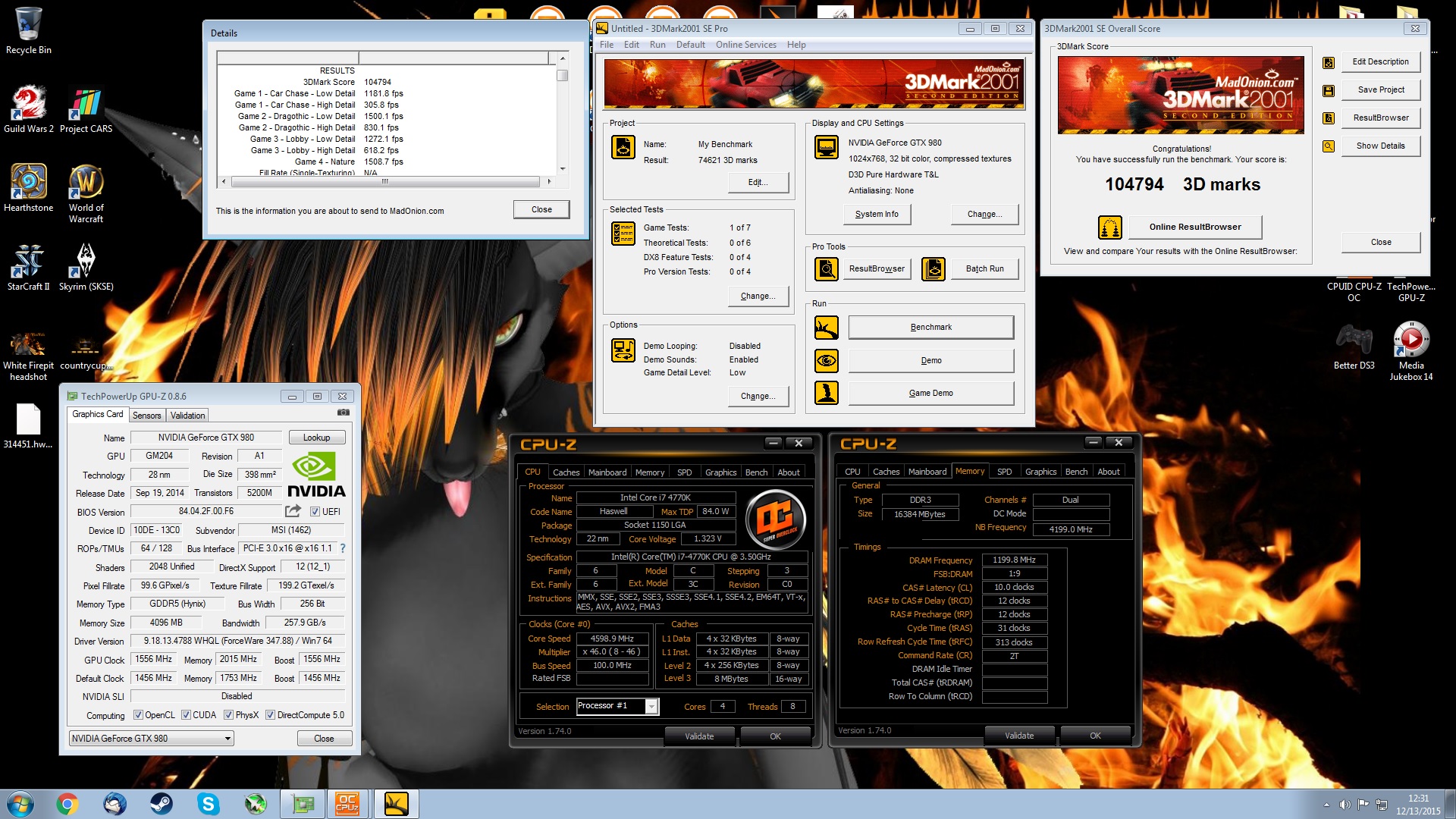
Task: Click GPU-Z screenshot camera icon
Action: click(x=344, y=413)
